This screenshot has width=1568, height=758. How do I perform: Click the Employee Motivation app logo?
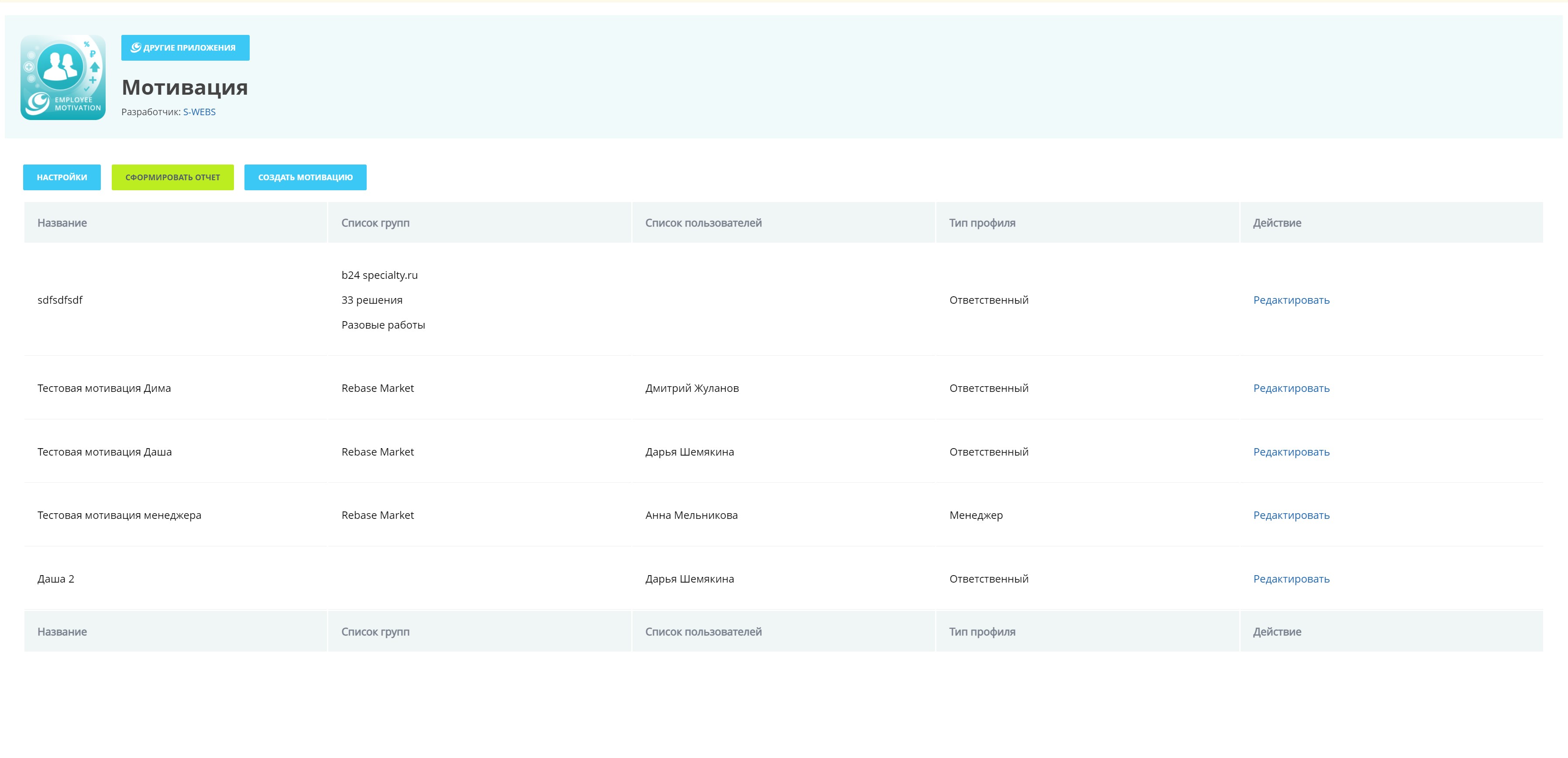pos(63,77)
